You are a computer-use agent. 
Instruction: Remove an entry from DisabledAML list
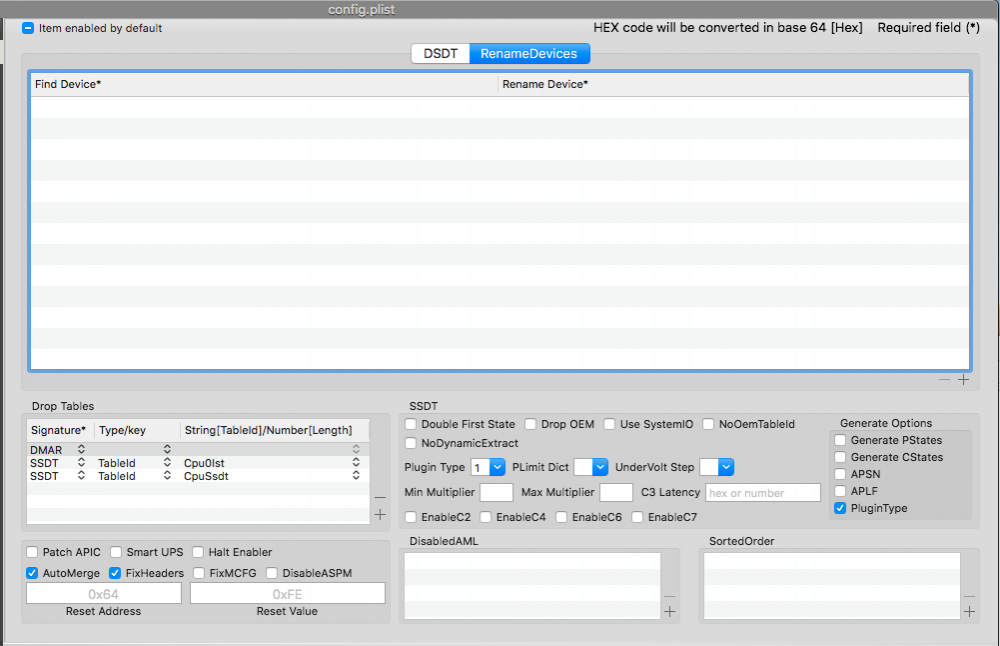pos(669,596)
